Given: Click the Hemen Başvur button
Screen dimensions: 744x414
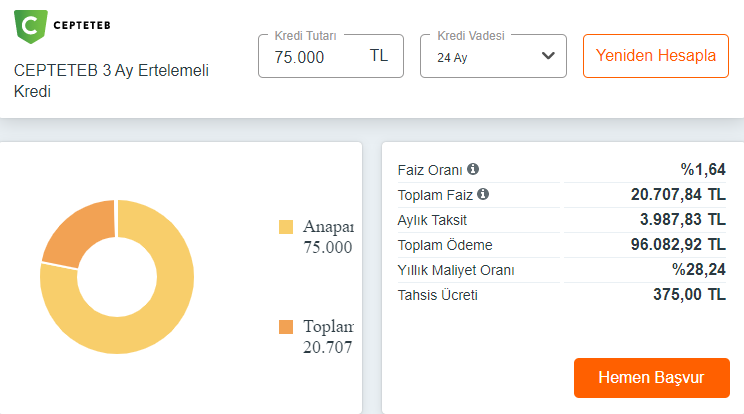Looking at the screenshot, I should [651, 377].
